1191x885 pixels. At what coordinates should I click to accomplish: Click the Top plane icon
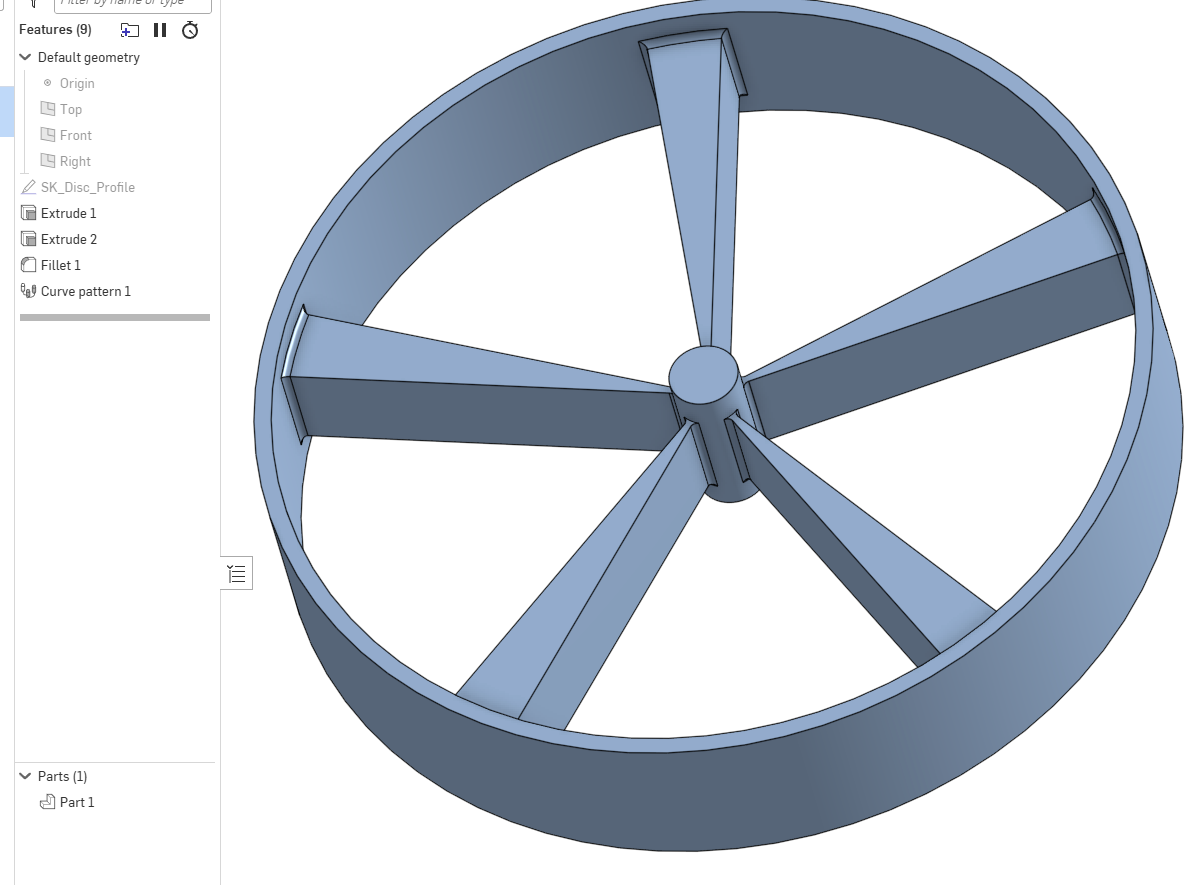point(48,109)
